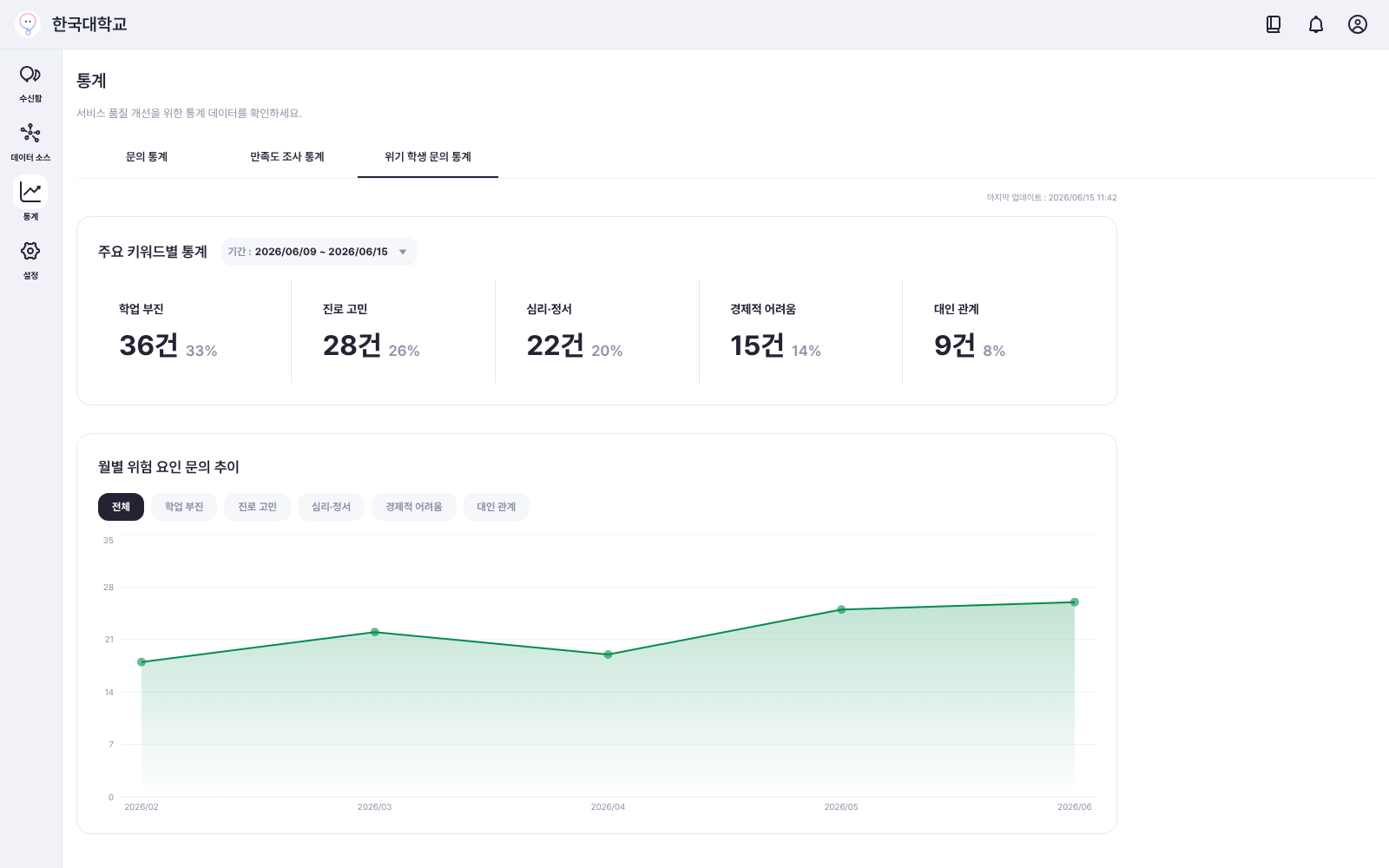Open the 수신함 inbox icon in sidebar

point(30,74)
